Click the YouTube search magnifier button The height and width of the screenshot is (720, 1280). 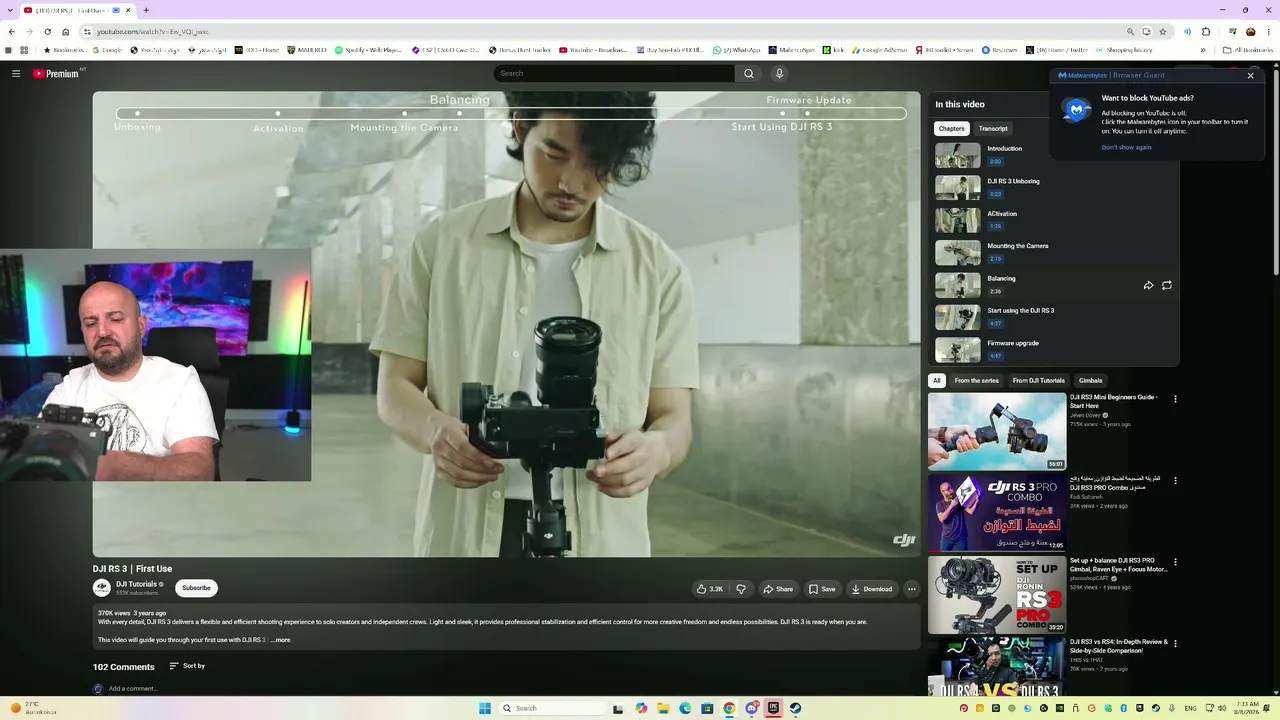[749, 73]
